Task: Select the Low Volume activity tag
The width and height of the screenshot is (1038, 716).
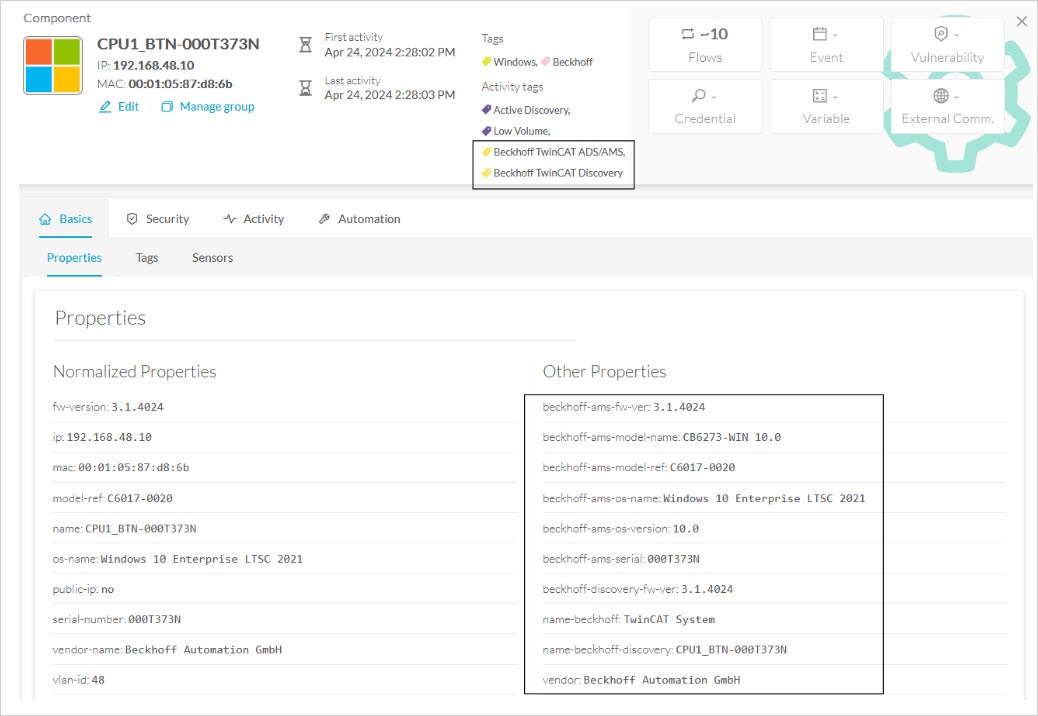Action: tap(522, 131)
